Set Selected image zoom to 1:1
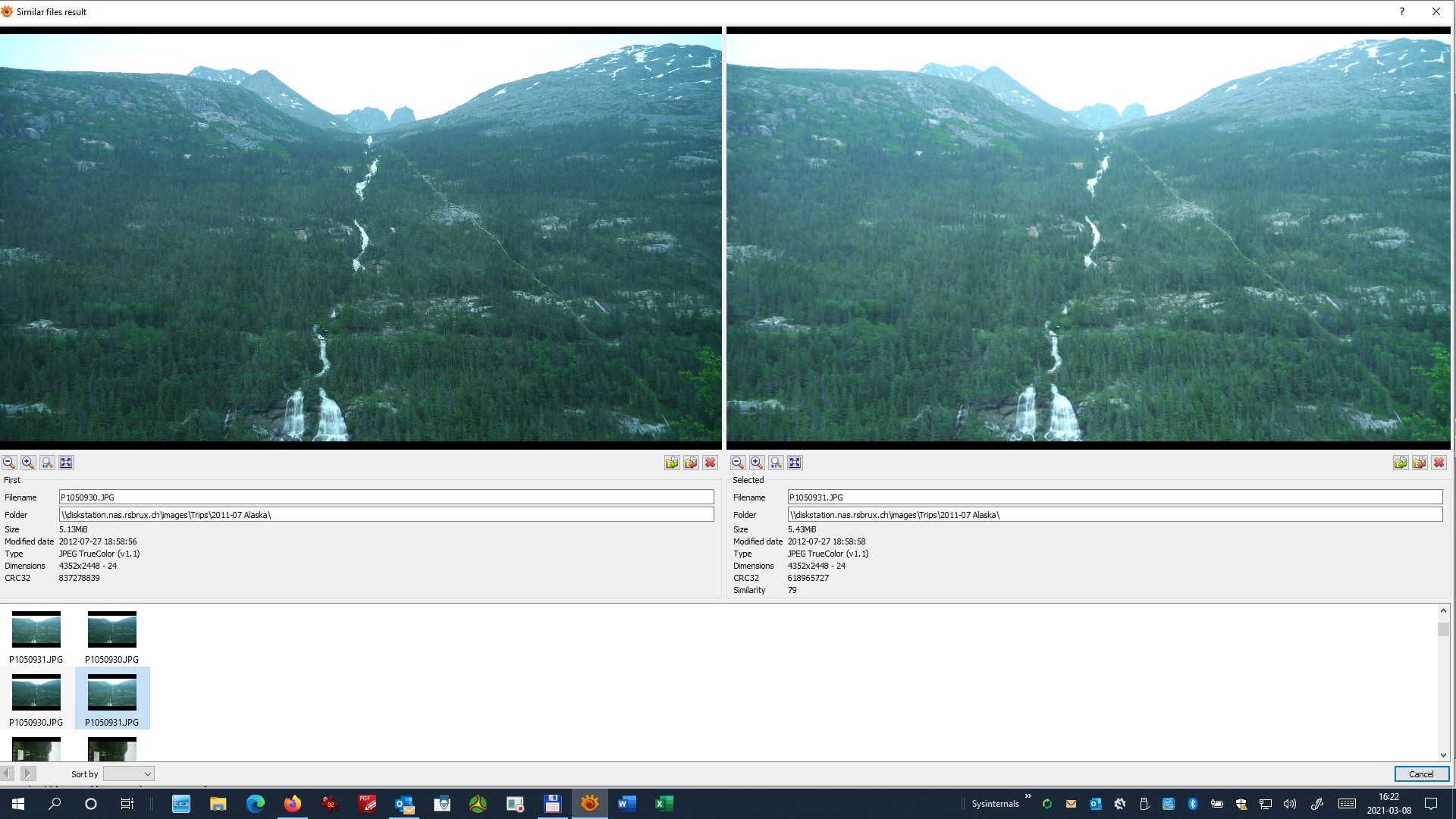 point(776,463)
